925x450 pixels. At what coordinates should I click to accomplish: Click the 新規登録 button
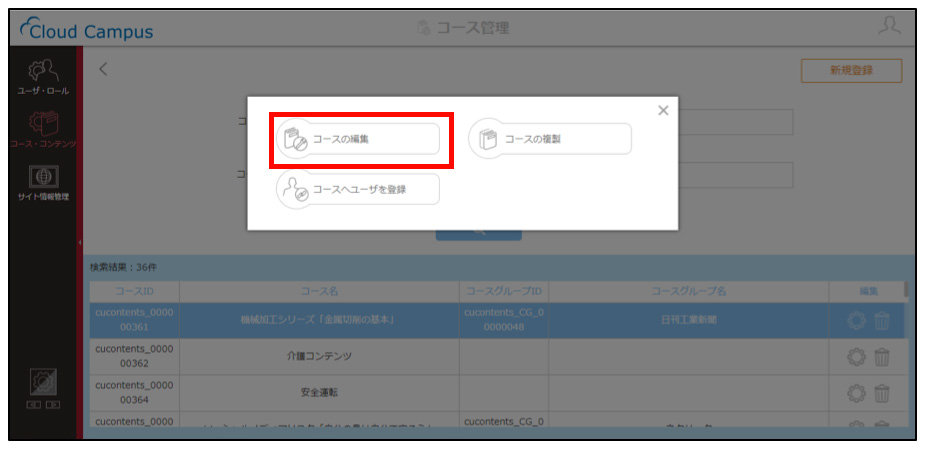pyautogui.click(x=851, y=70)
